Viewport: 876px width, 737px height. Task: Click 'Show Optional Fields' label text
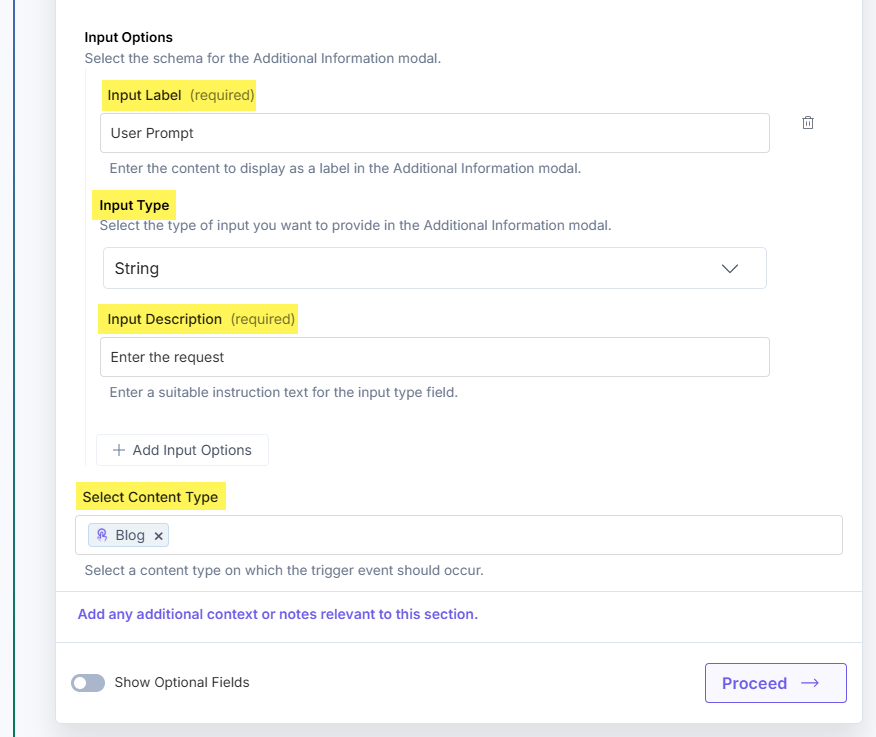coord(182,682)
